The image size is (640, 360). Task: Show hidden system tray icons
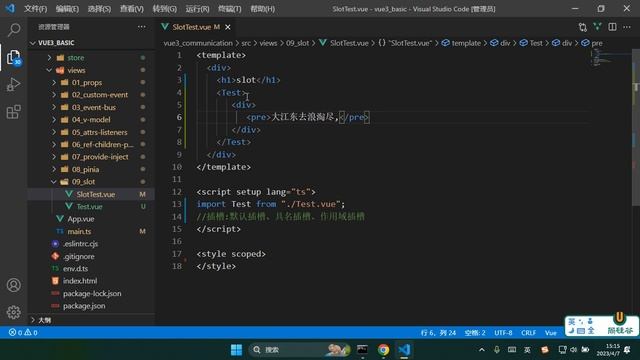tap(482, 350)
